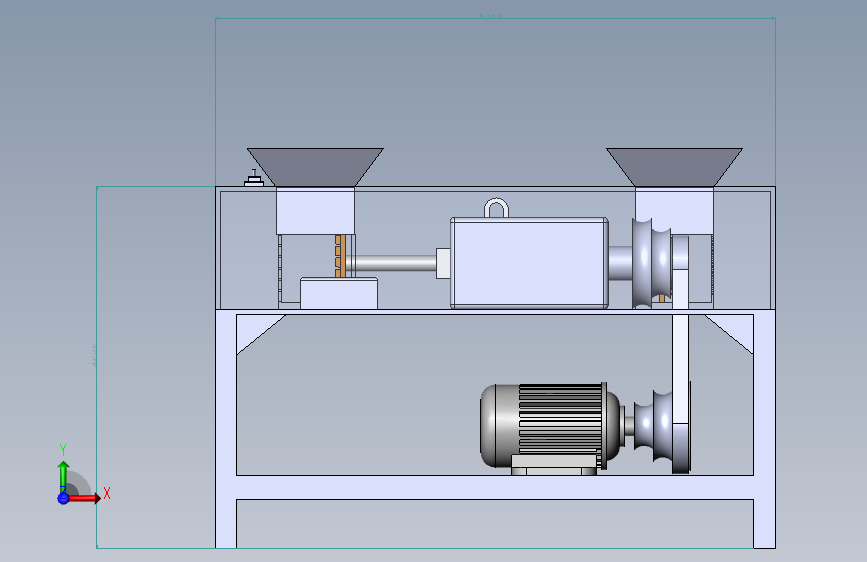Select the horizontal drive shaft
The width and height of the screenshot is (867, 562).
coord(391,263)
